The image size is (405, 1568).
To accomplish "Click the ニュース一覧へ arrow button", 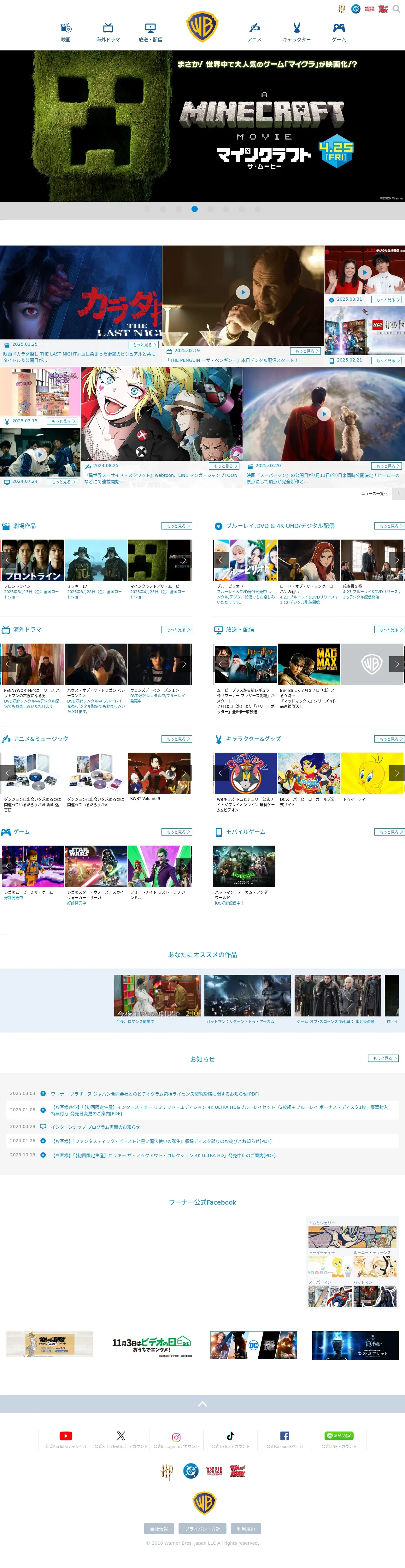I will click(398, 494).
